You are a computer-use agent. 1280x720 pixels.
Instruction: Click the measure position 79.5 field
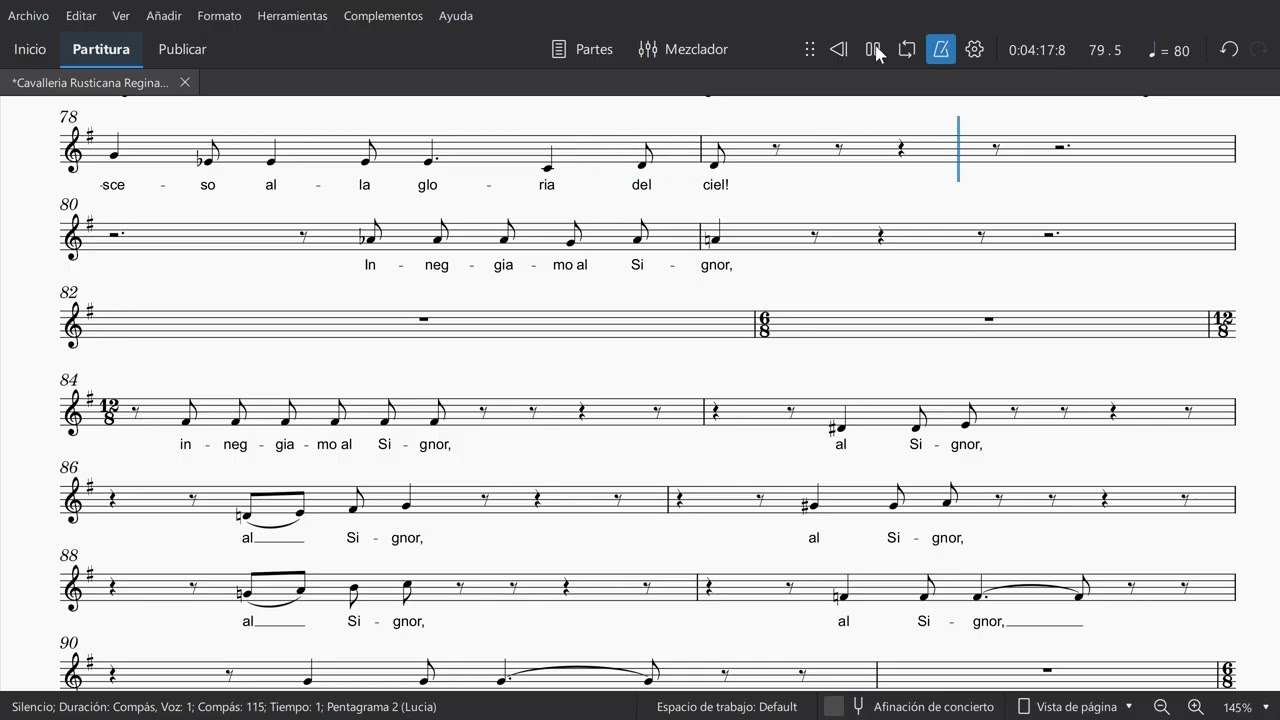pos(1105,50)
